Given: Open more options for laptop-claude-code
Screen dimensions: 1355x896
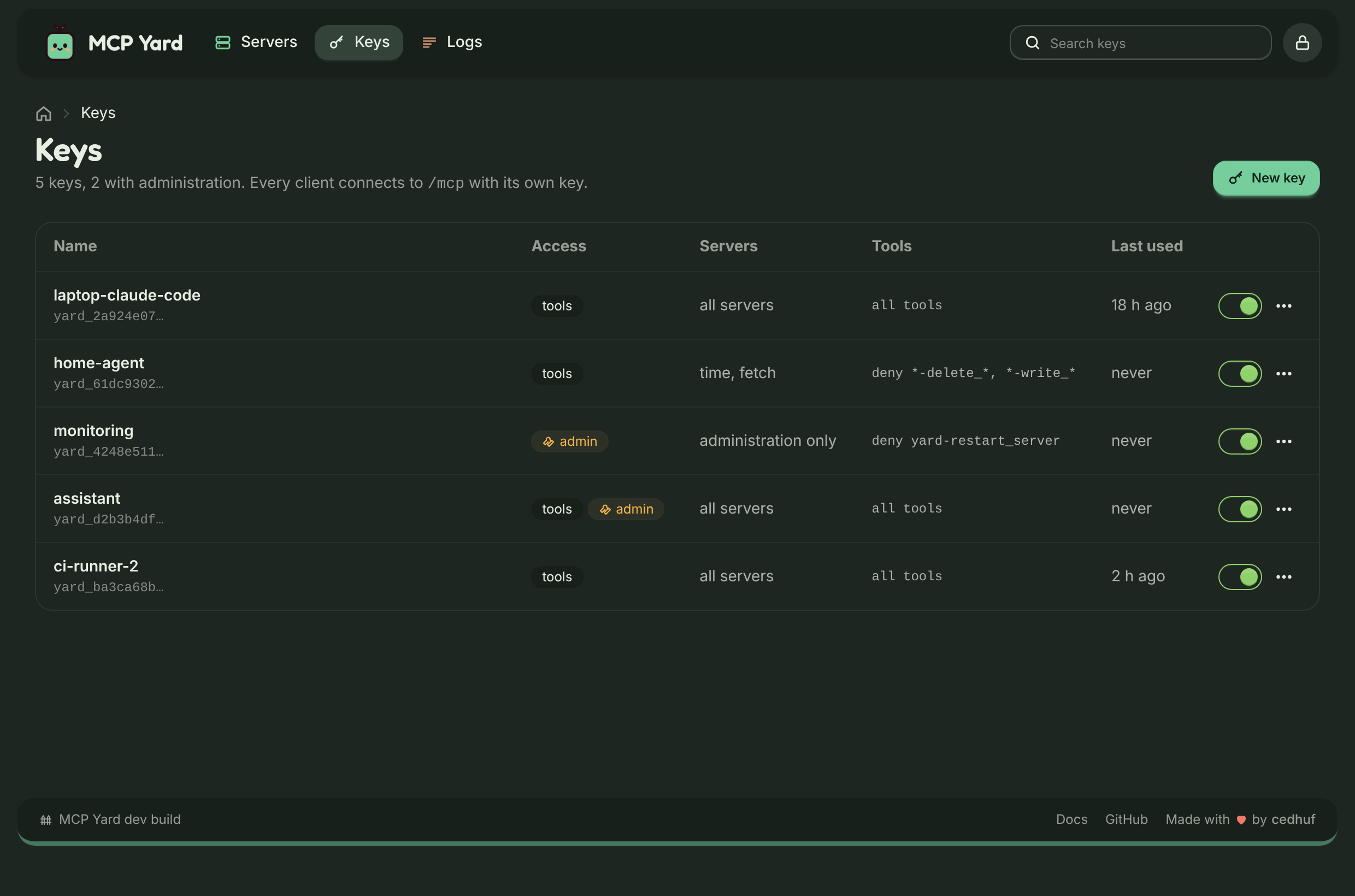Looking at the screenshot, I should (x=1283, y=306).
